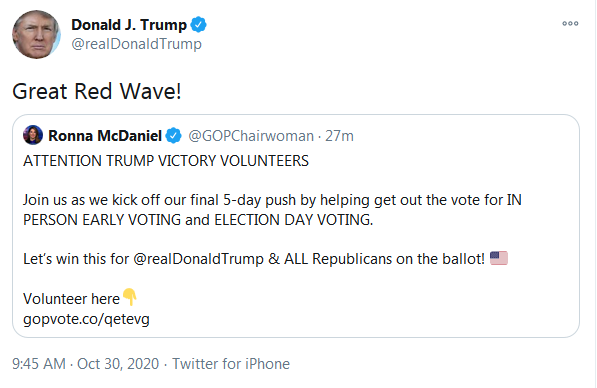The width and height of the screenshot is (597, 388).
Task: Open the Donald J. Trump display name
Action: pos(129,25)
